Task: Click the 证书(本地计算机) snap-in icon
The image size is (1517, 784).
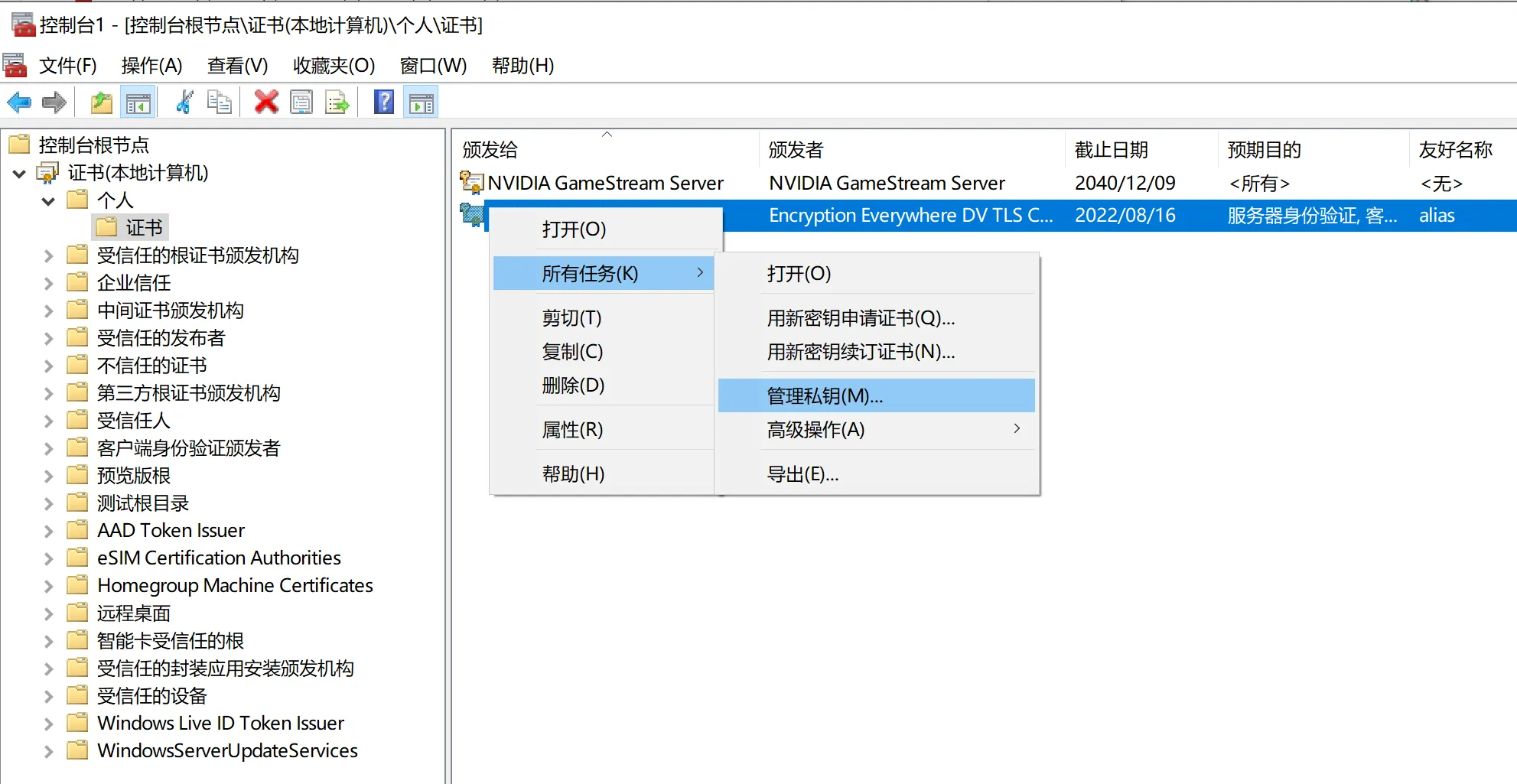Action: 48,173
